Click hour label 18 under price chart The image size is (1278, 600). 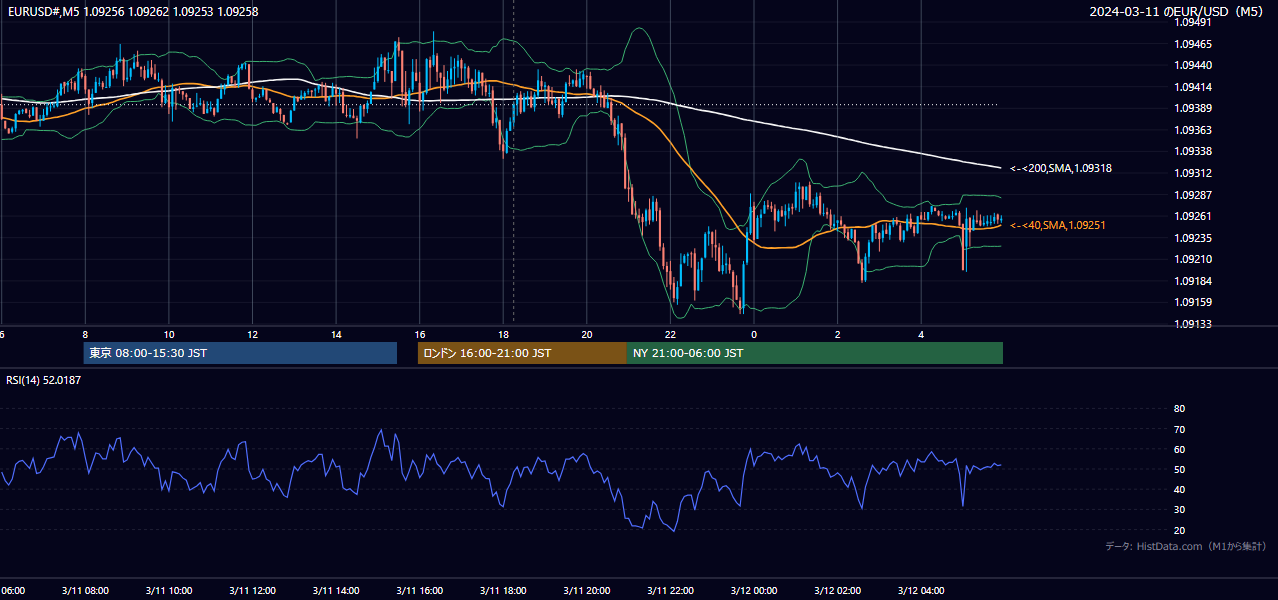click(503, 335)
